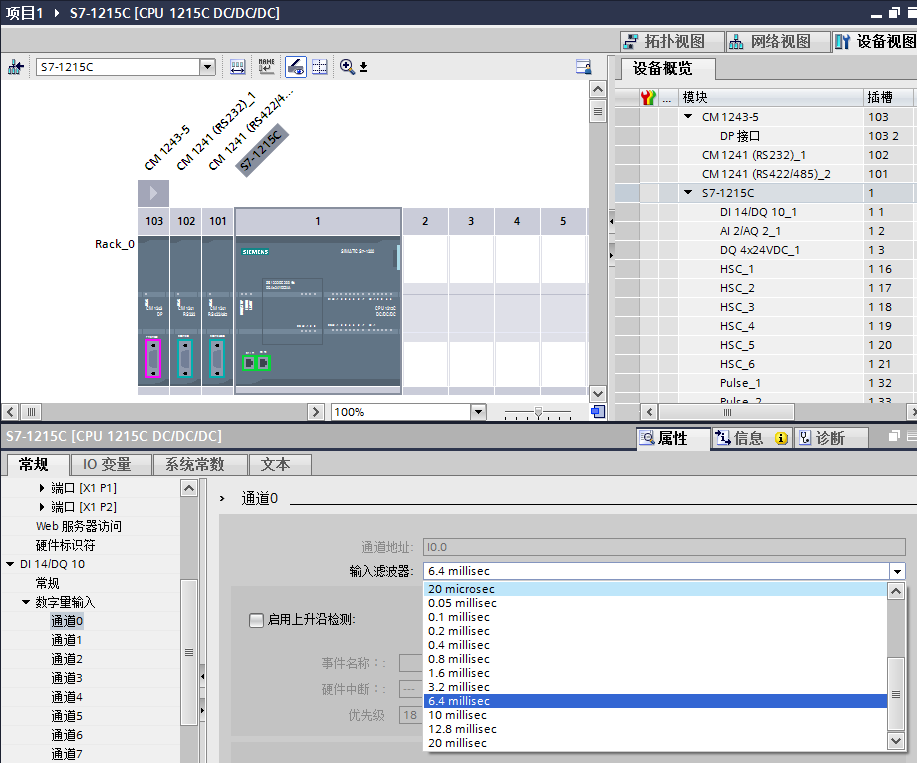The width and height of the screenshot is (917, 763).
Task: Collapse the Channel 0 section arrow
Action: point(222,498)
